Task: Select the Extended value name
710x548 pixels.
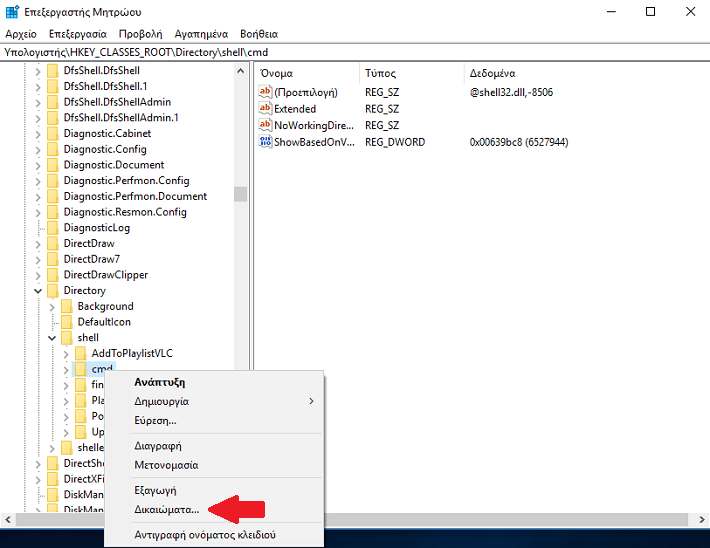Action: pos(295,109)
